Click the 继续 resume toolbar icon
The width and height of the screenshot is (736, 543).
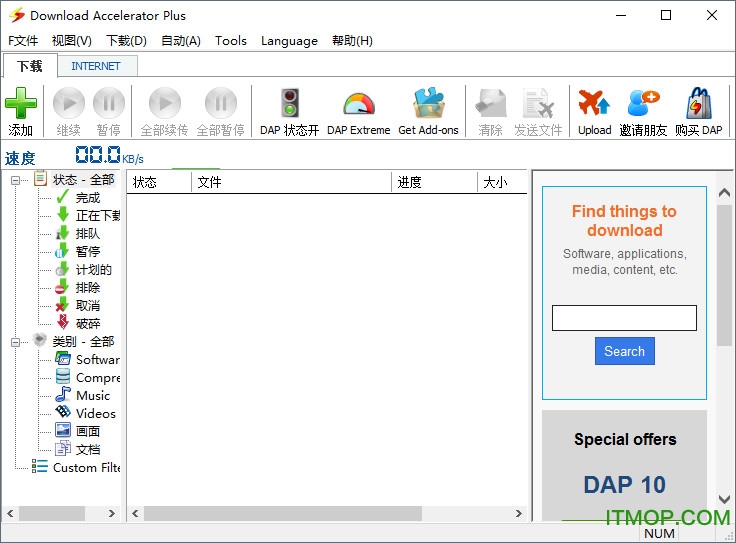[x=69, y=103]
